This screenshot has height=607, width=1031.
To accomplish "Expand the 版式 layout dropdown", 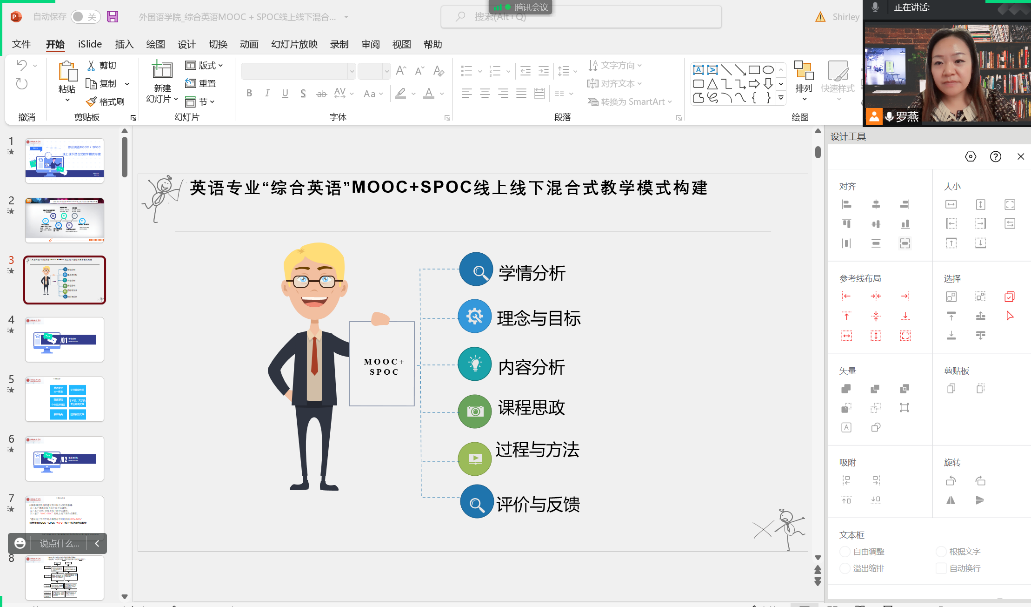I will point(204,65).
